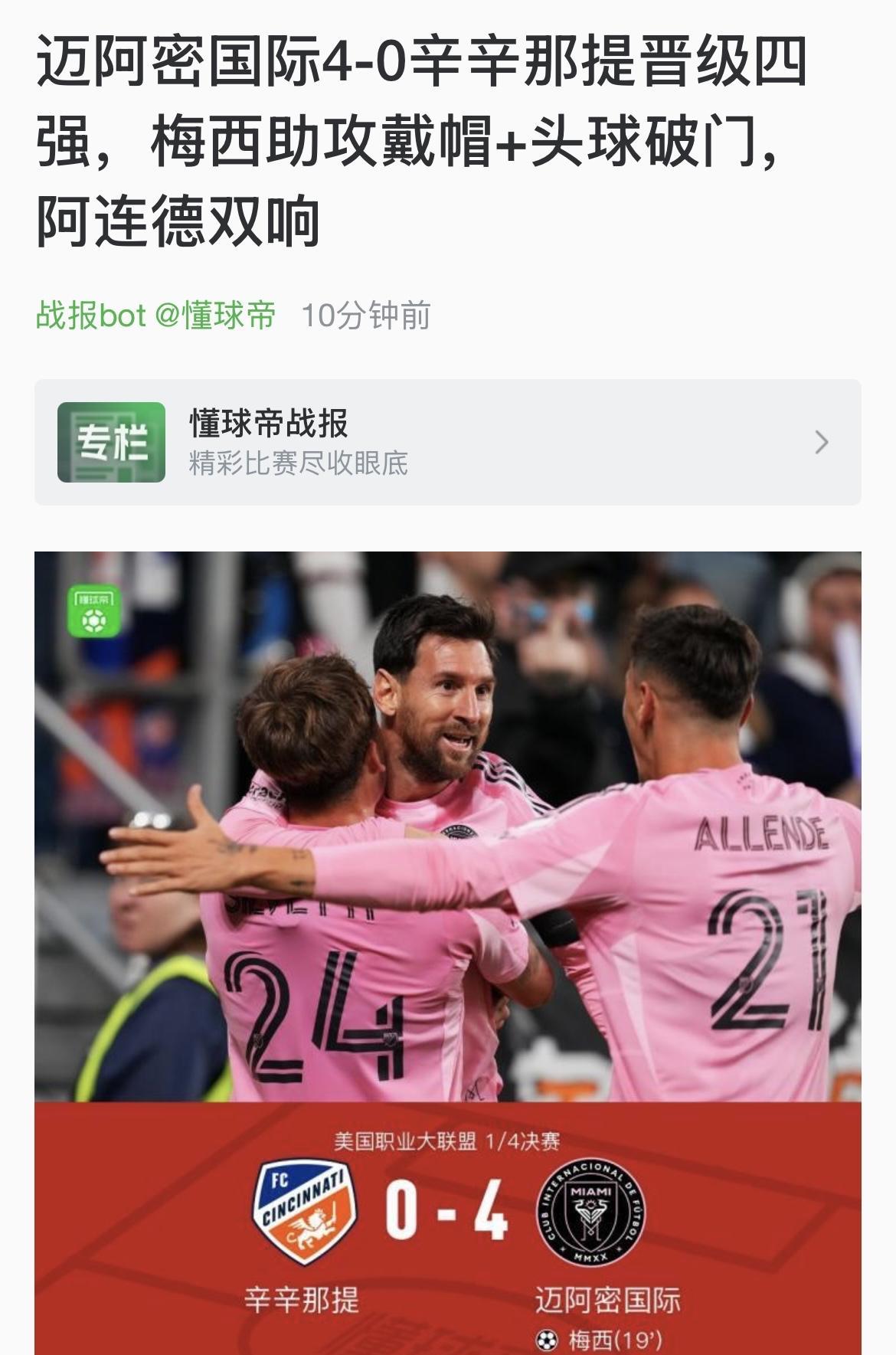This screenshot has height=1355, width=896.
Task: Open author link 战报bot @懂球帝
Action: 155,315
